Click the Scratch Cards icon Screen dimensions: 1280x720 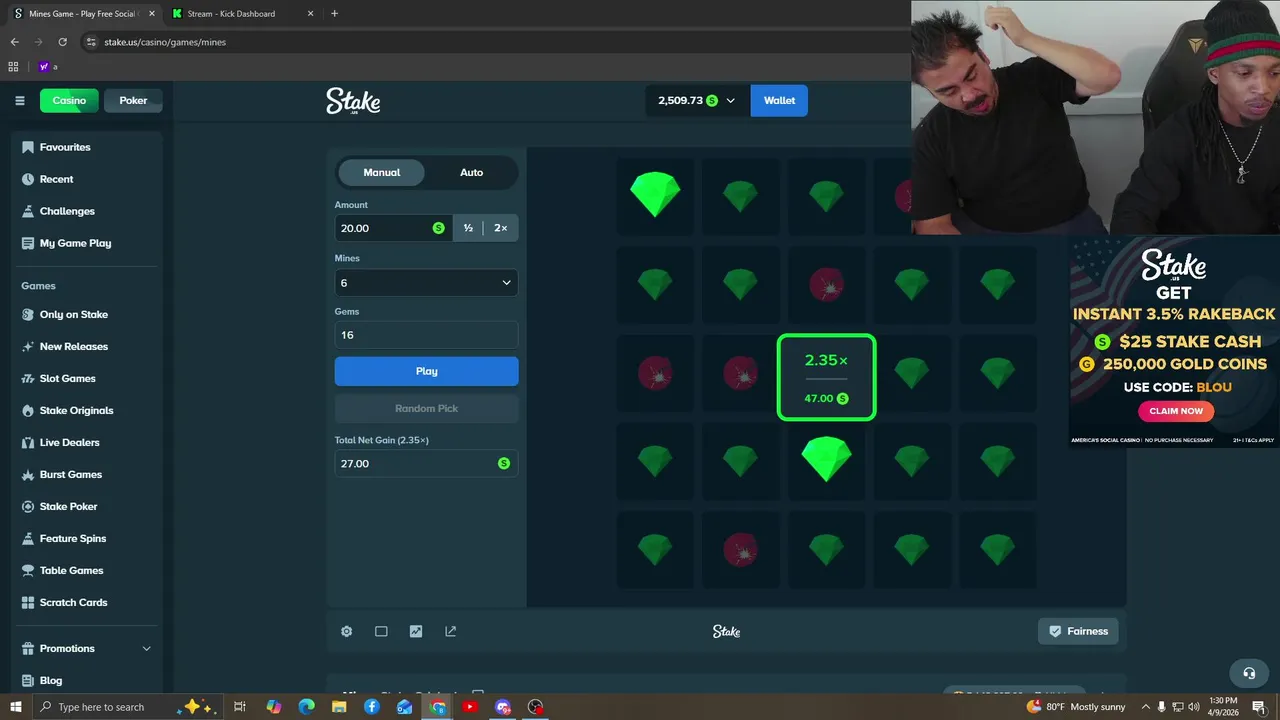(x=28, y=602)
